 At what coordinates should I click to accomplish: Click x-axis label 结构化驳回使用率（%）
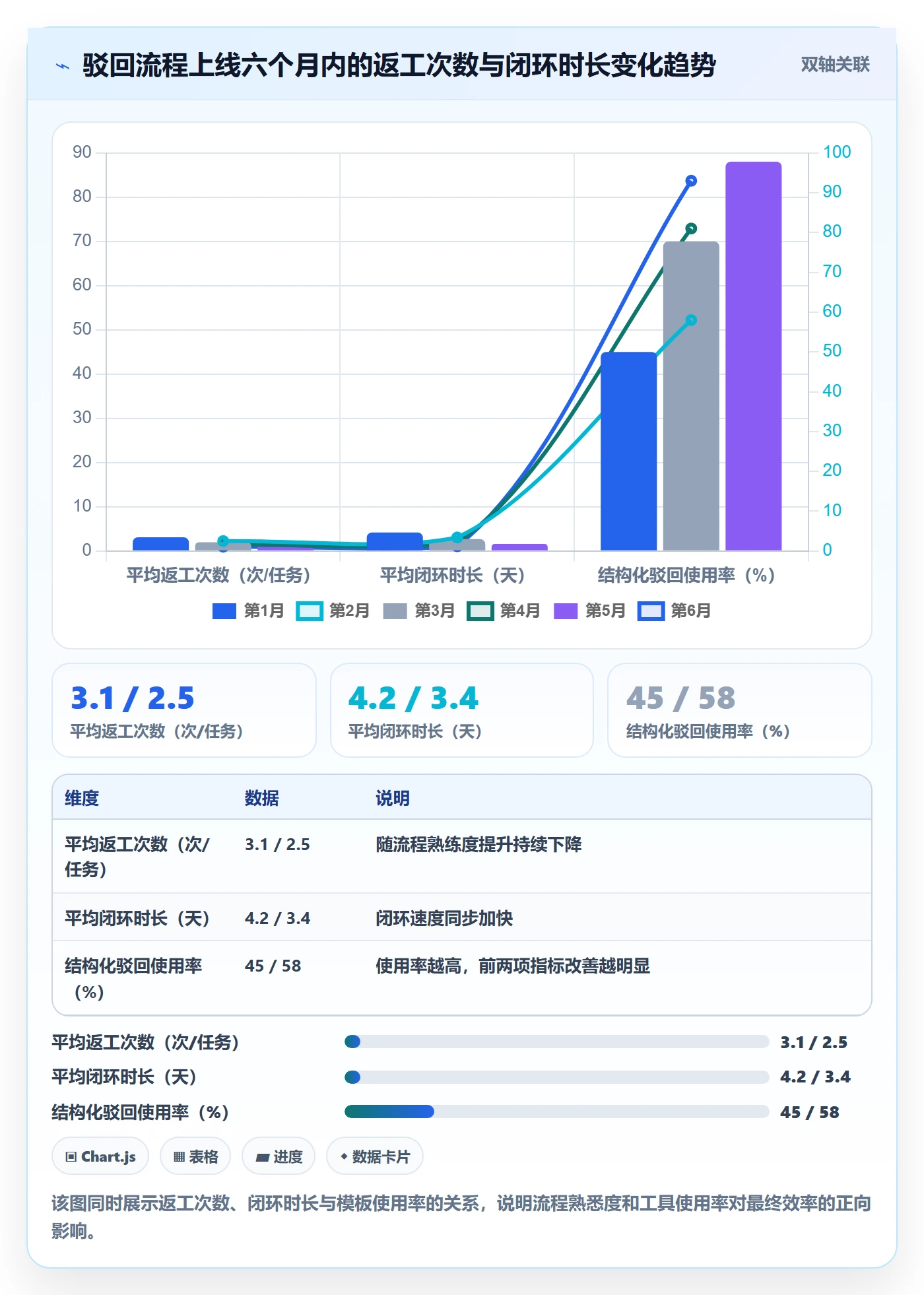[x=686, y=576]
